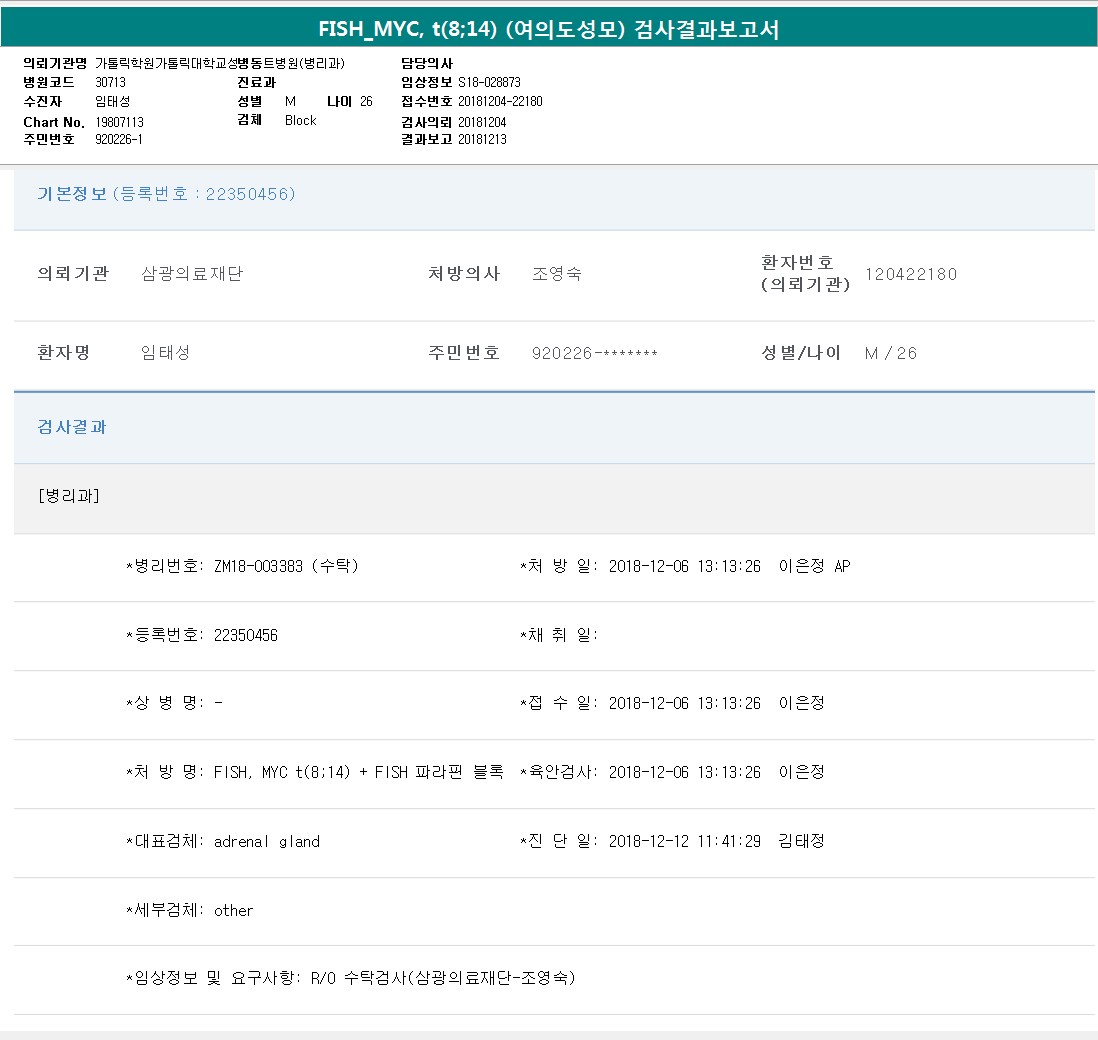Click masked 주민번호 920226-*******
Viewport: 1098px width, 1040px height.
[595, 353]
